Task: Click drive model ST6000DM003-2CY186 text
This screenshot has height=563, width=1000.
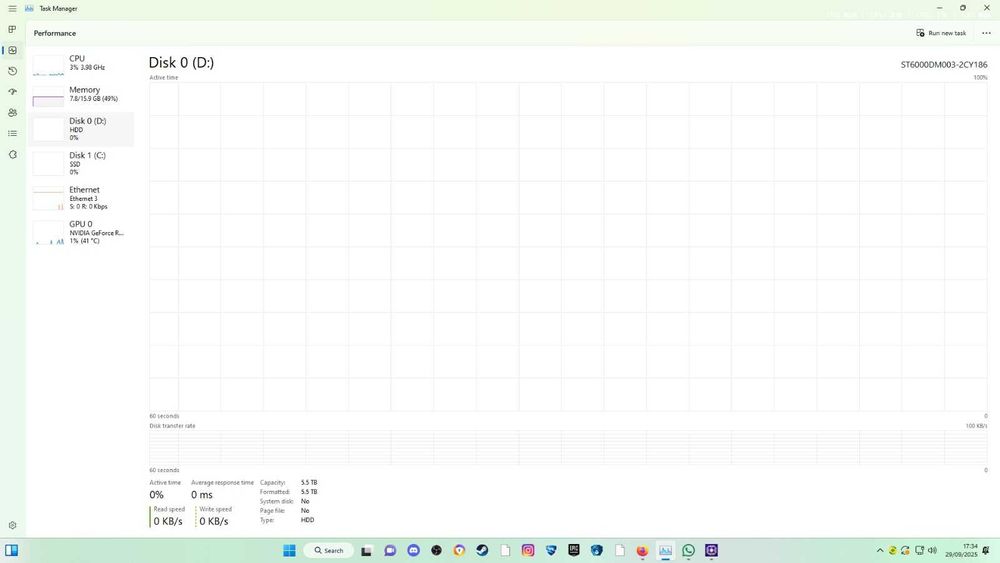Action: [x=944, y=64]
